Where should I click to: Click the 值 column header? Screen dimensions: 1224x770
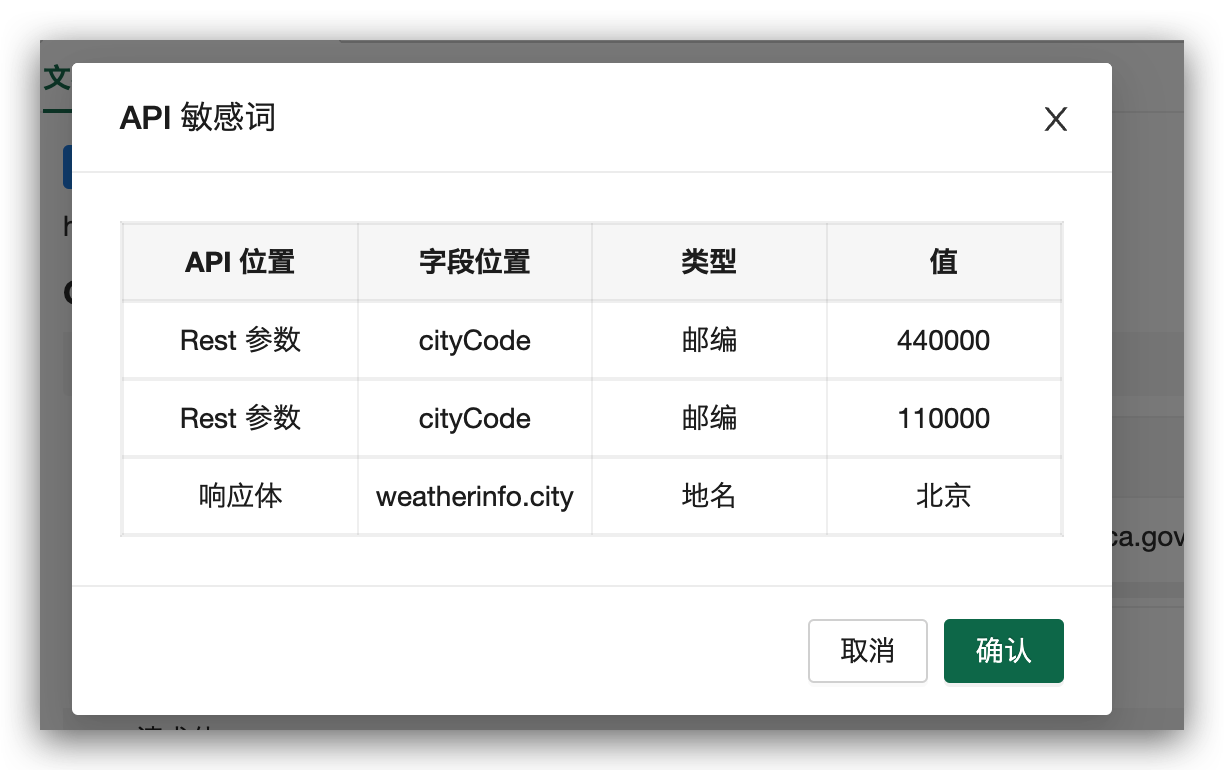944,261
